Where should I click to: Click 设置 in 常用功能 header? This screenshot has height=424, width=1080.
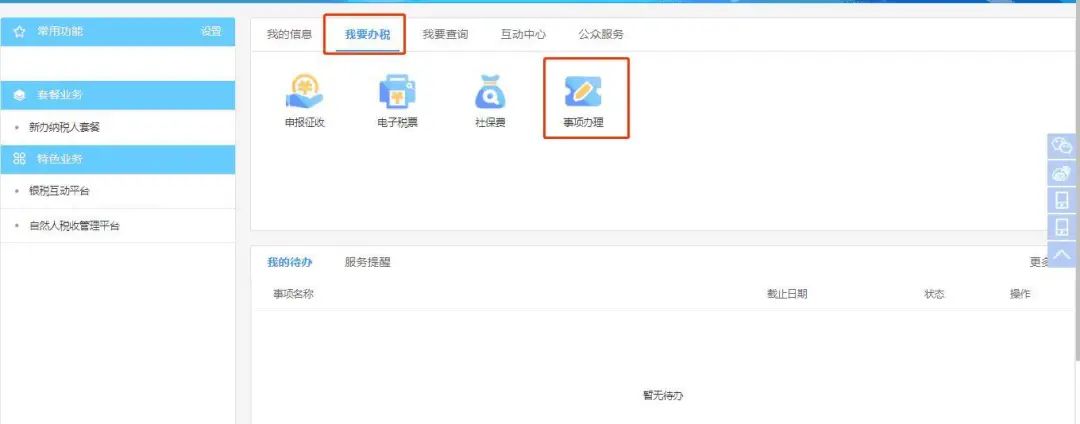coord(211,32)
